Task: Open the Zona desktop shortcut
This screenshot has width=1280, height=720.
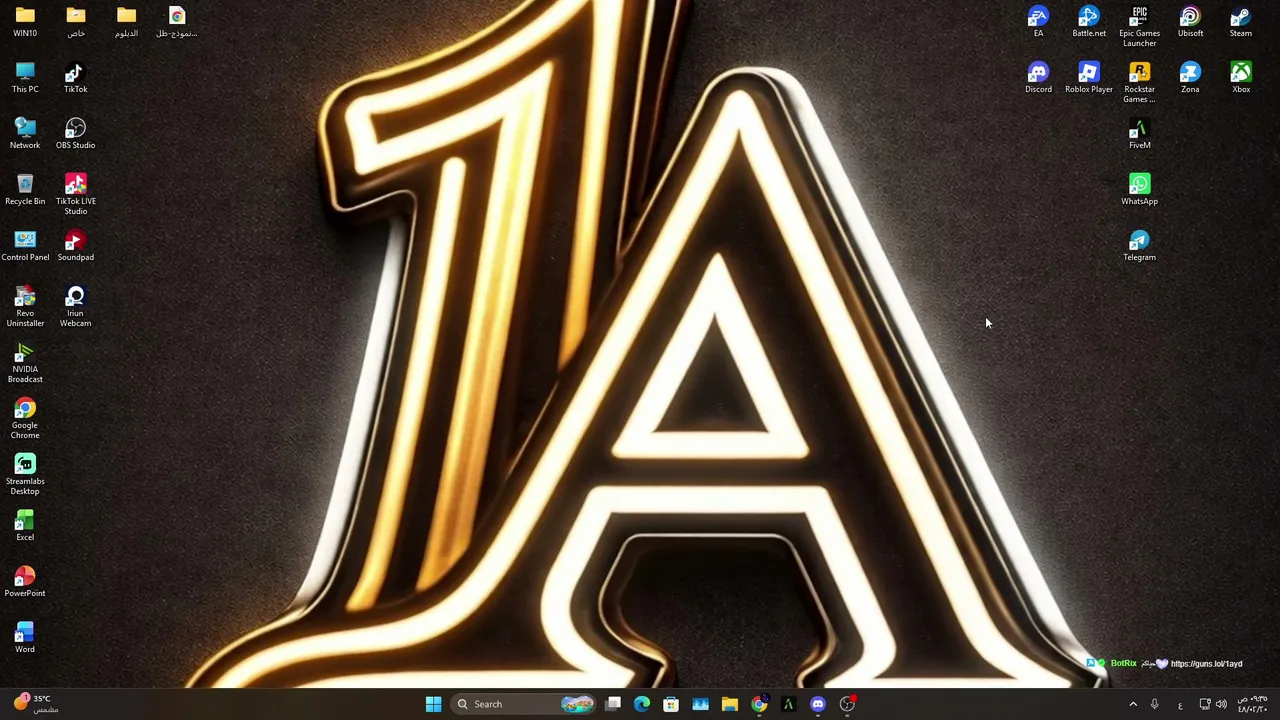Action: (x=1190, y=78)
